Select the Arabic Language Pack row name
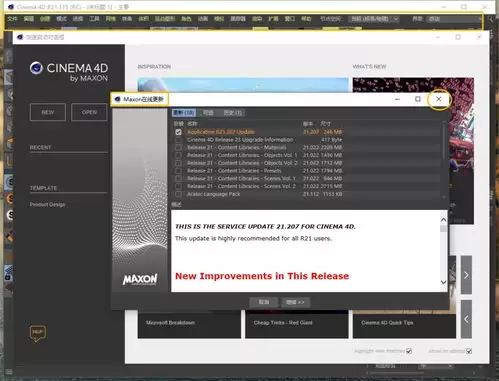 (x=213, y=194)
